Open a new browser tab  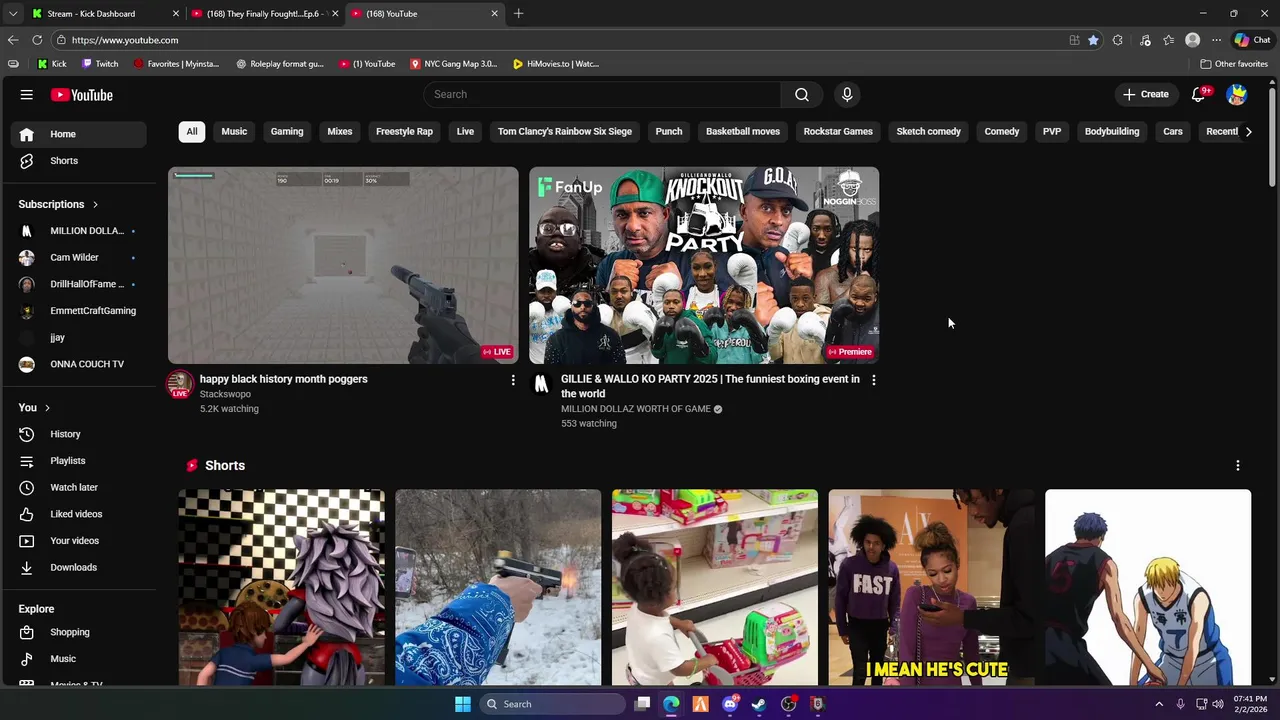[x=518, y=14]
